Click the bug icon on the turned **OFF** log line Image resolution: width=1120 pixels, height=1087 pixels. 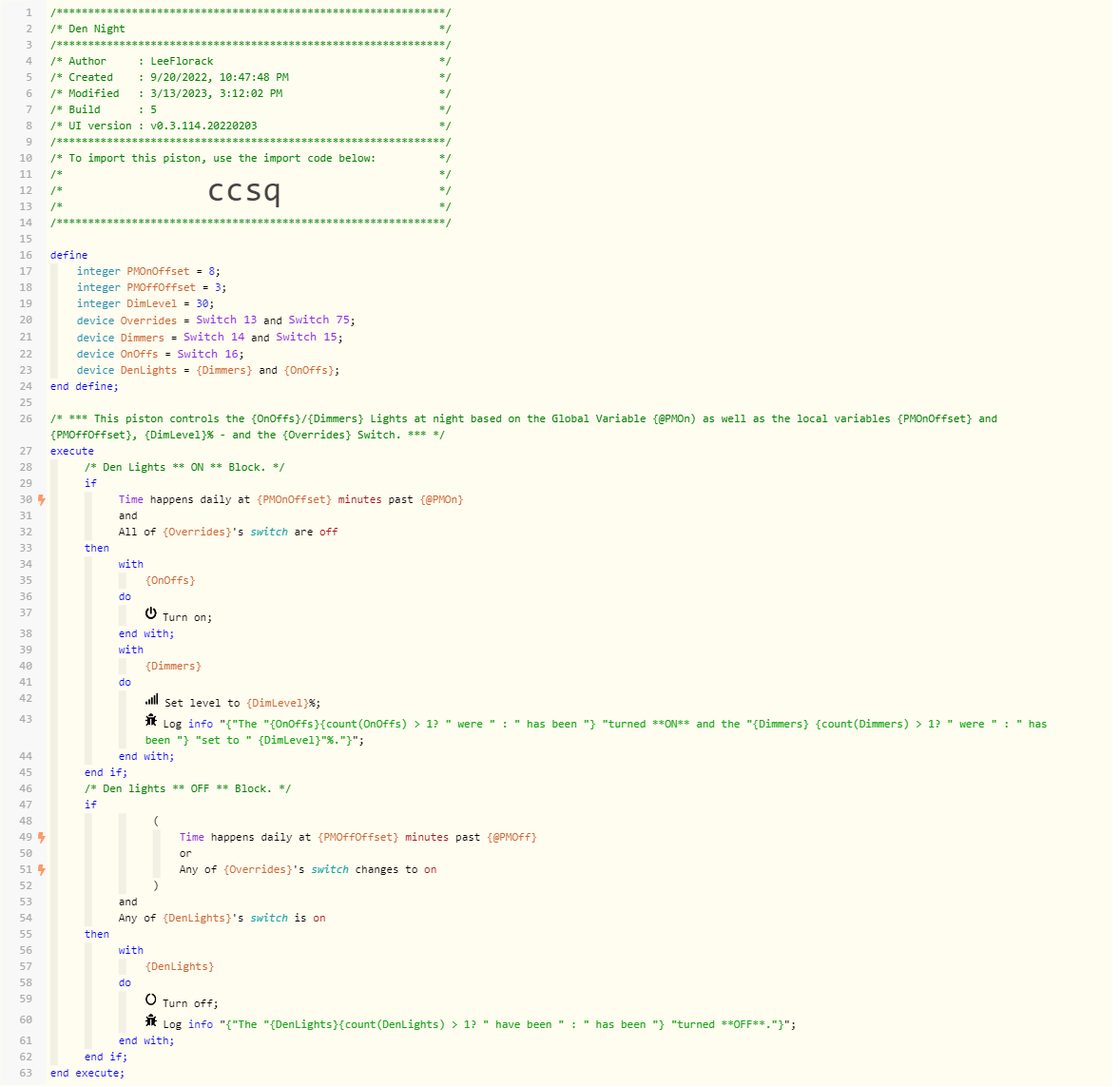[151, 1022]
